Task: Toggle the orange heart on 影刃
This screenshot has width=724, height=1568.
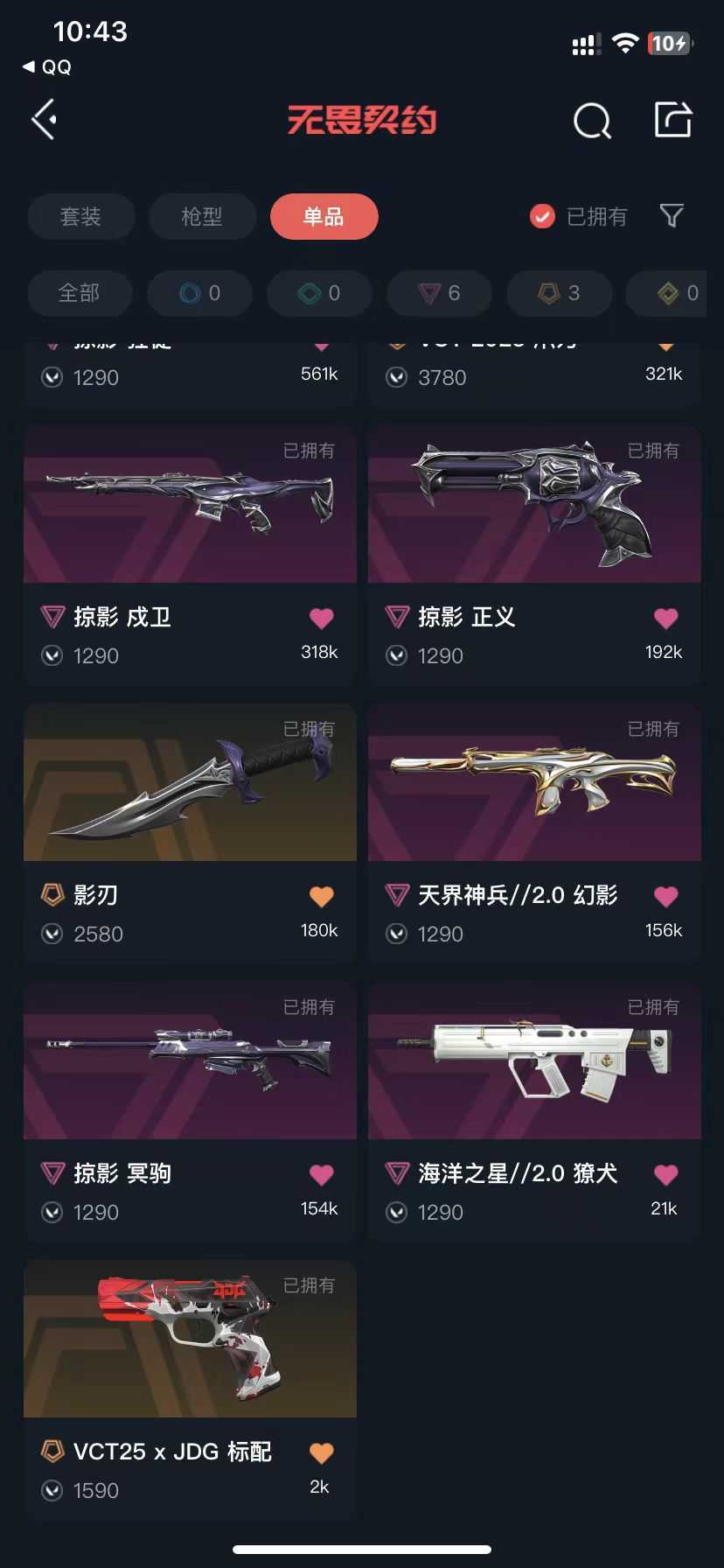Action: (321, 896)
